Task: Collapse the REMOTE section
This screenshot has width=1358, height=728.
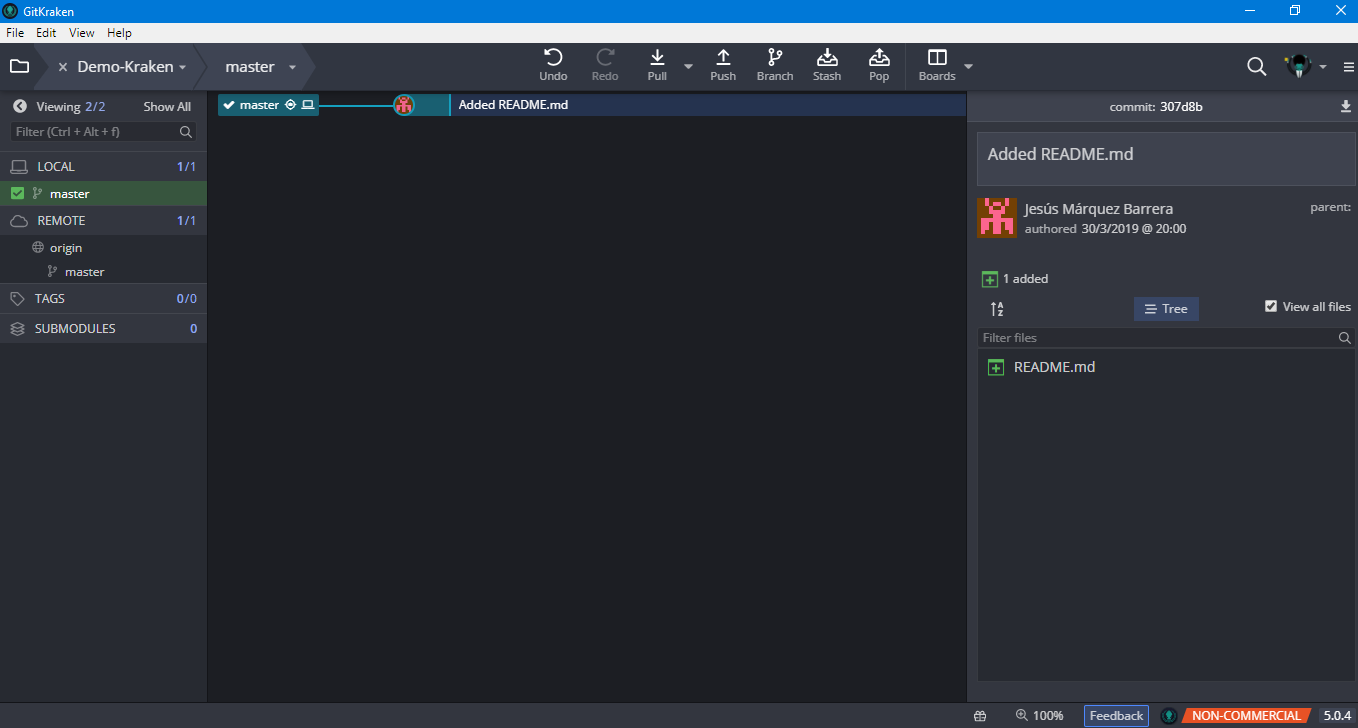Action: pyautogui.click(x=103, y=221)
